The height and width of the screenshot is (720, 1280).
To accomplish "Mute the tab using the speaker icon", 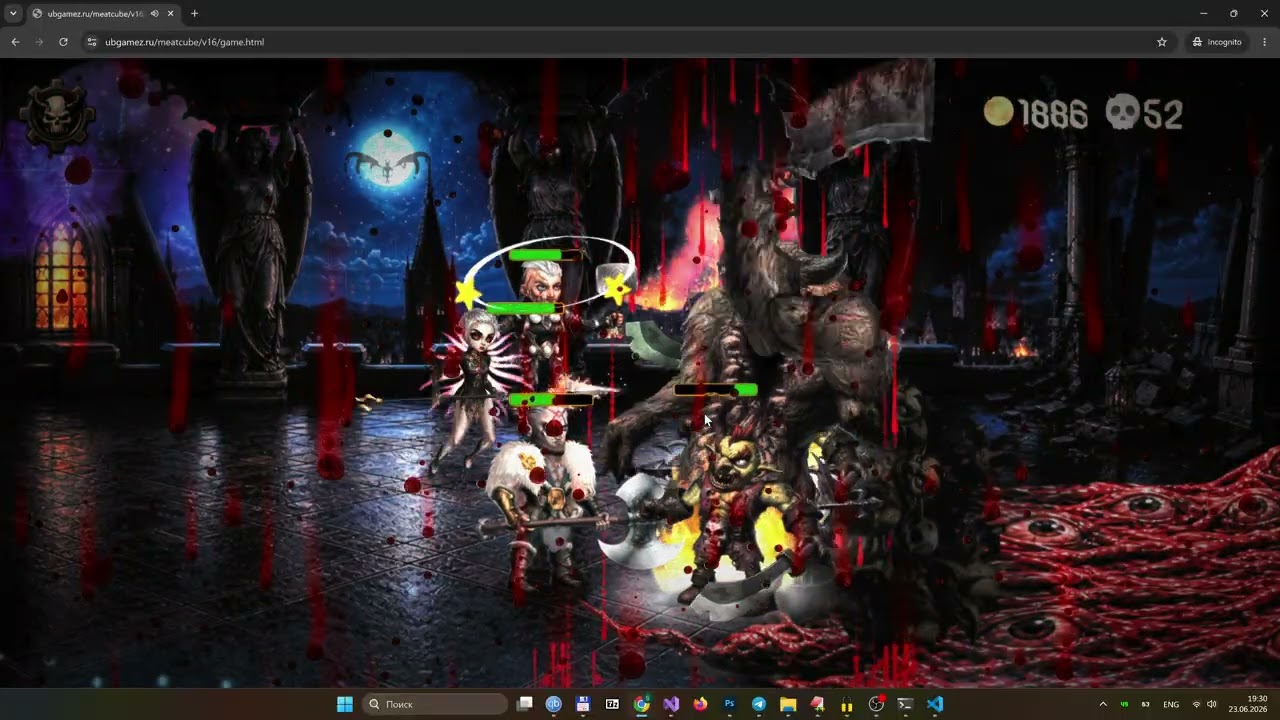I will (x=154, y=14).
